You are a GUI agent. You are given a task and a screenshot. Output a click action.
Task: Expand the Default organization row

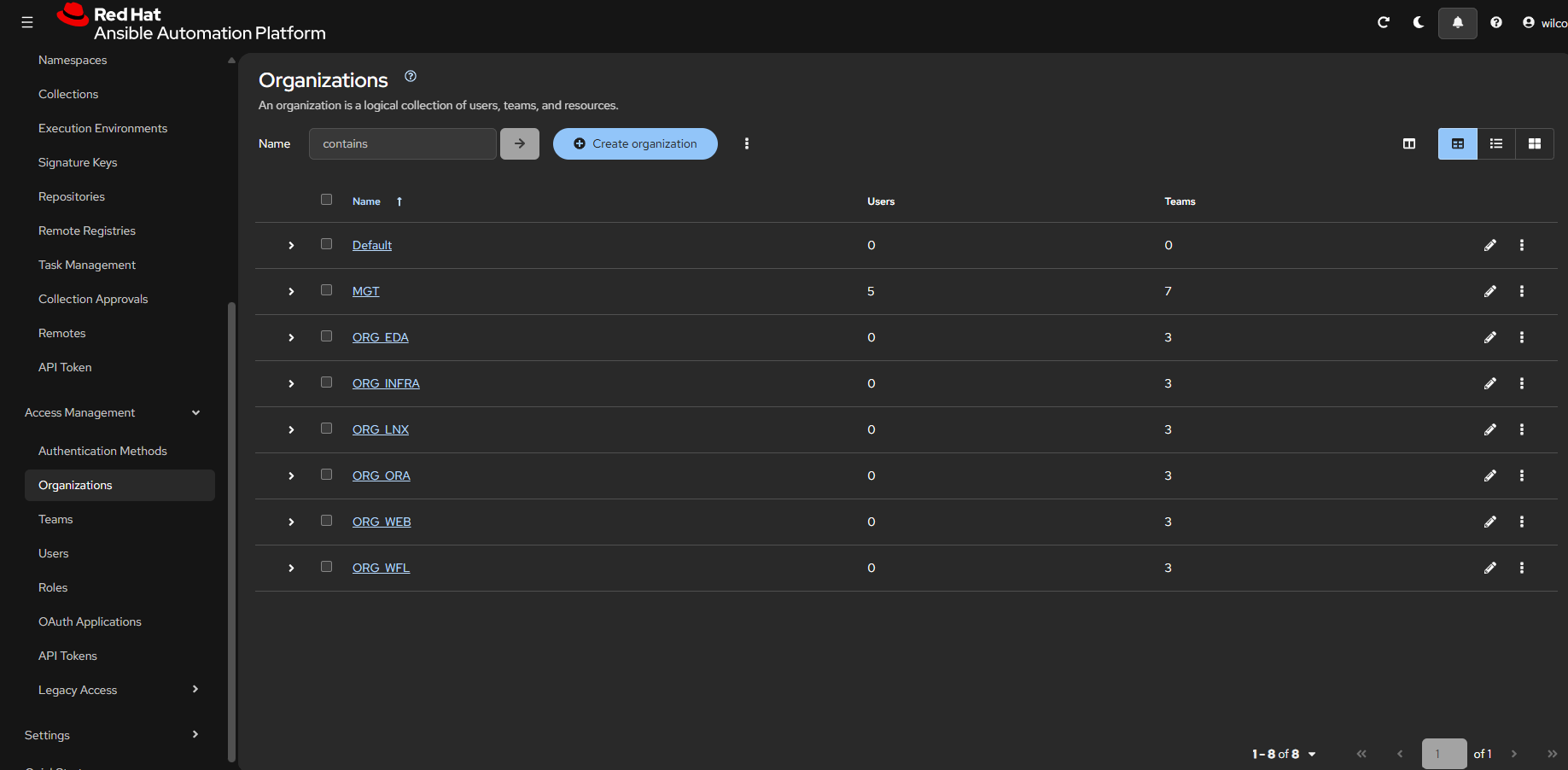(291, 245)
